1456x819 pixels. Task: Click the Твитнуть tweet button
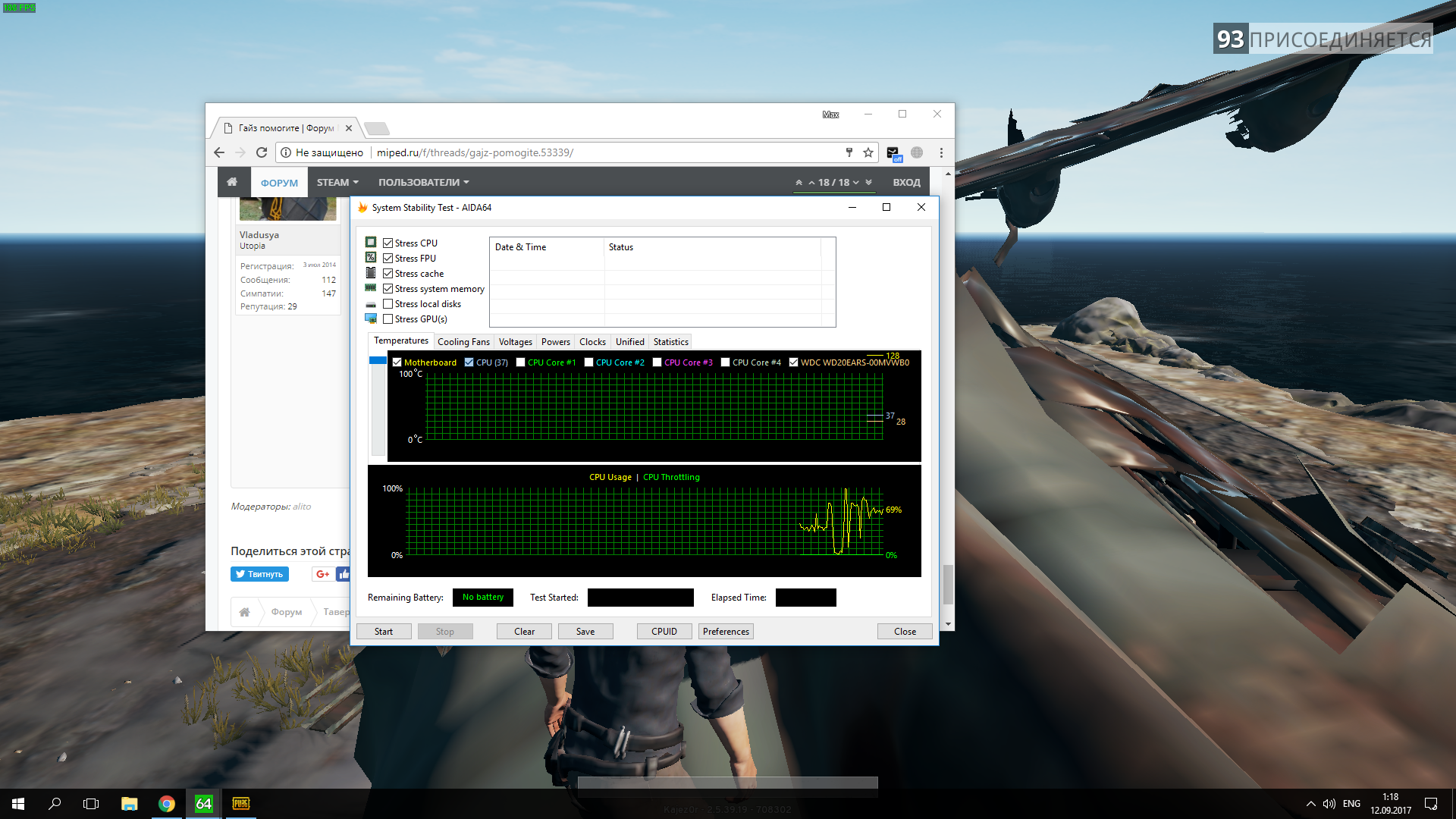[259, 574]
